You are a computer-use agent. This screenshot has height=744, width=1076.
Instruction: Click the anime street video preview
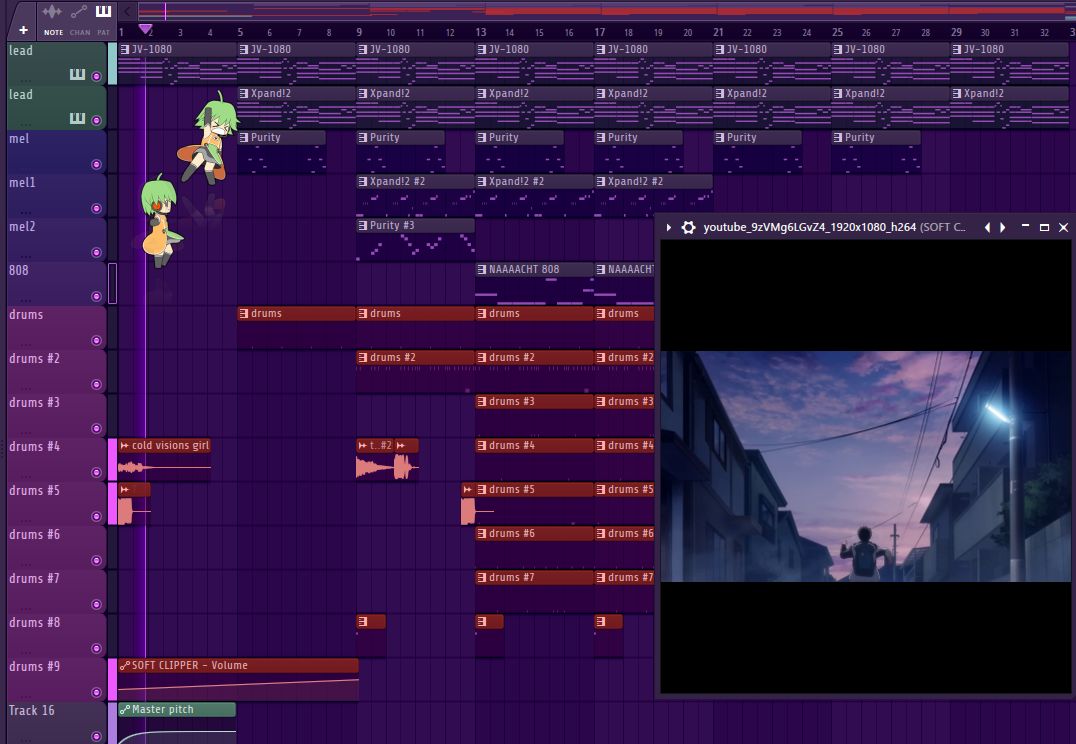pyautogui.click(x=865, y=467)
